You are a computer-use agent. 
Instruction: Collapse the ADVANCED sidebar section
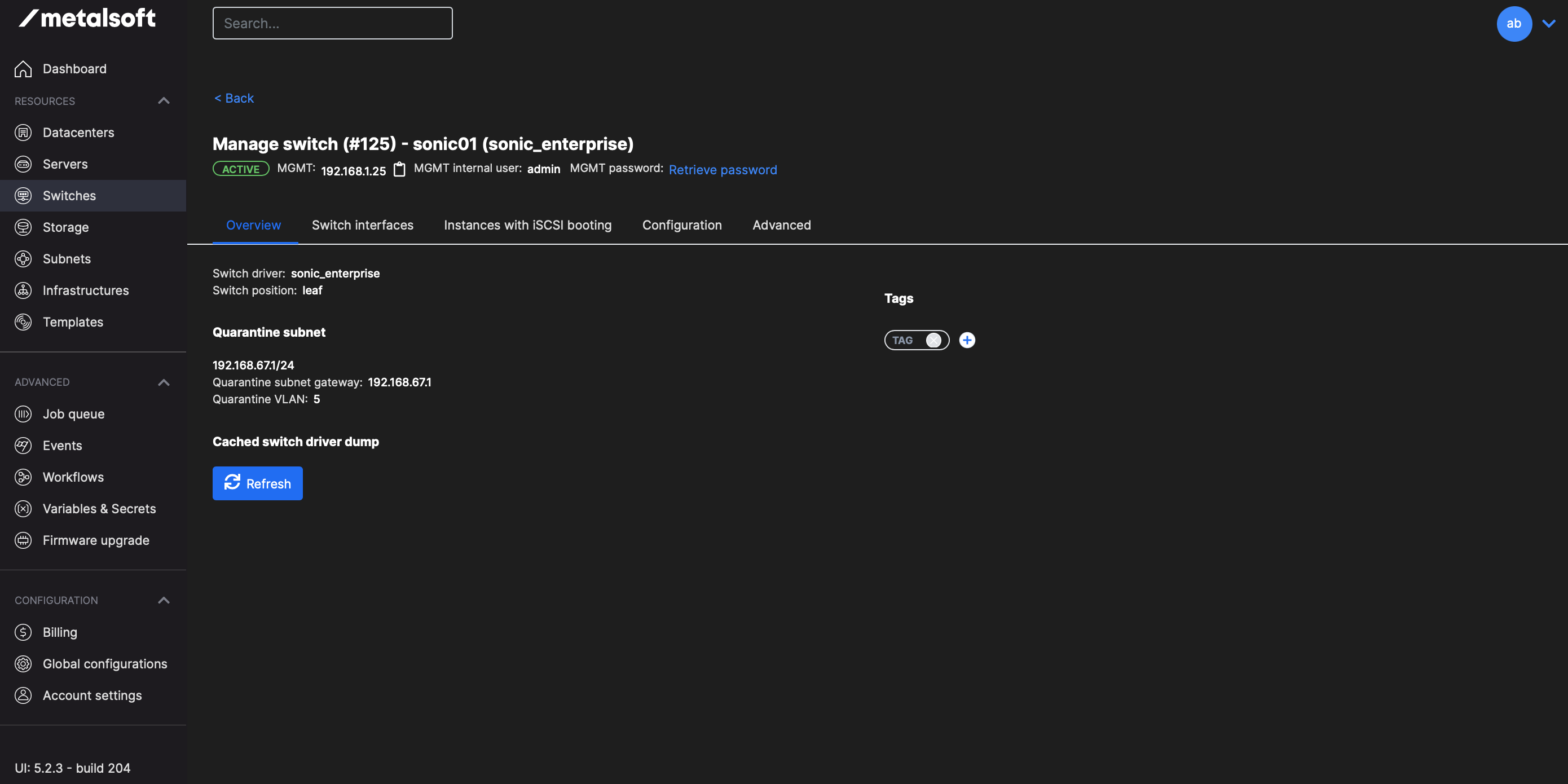tap(163, 382)
